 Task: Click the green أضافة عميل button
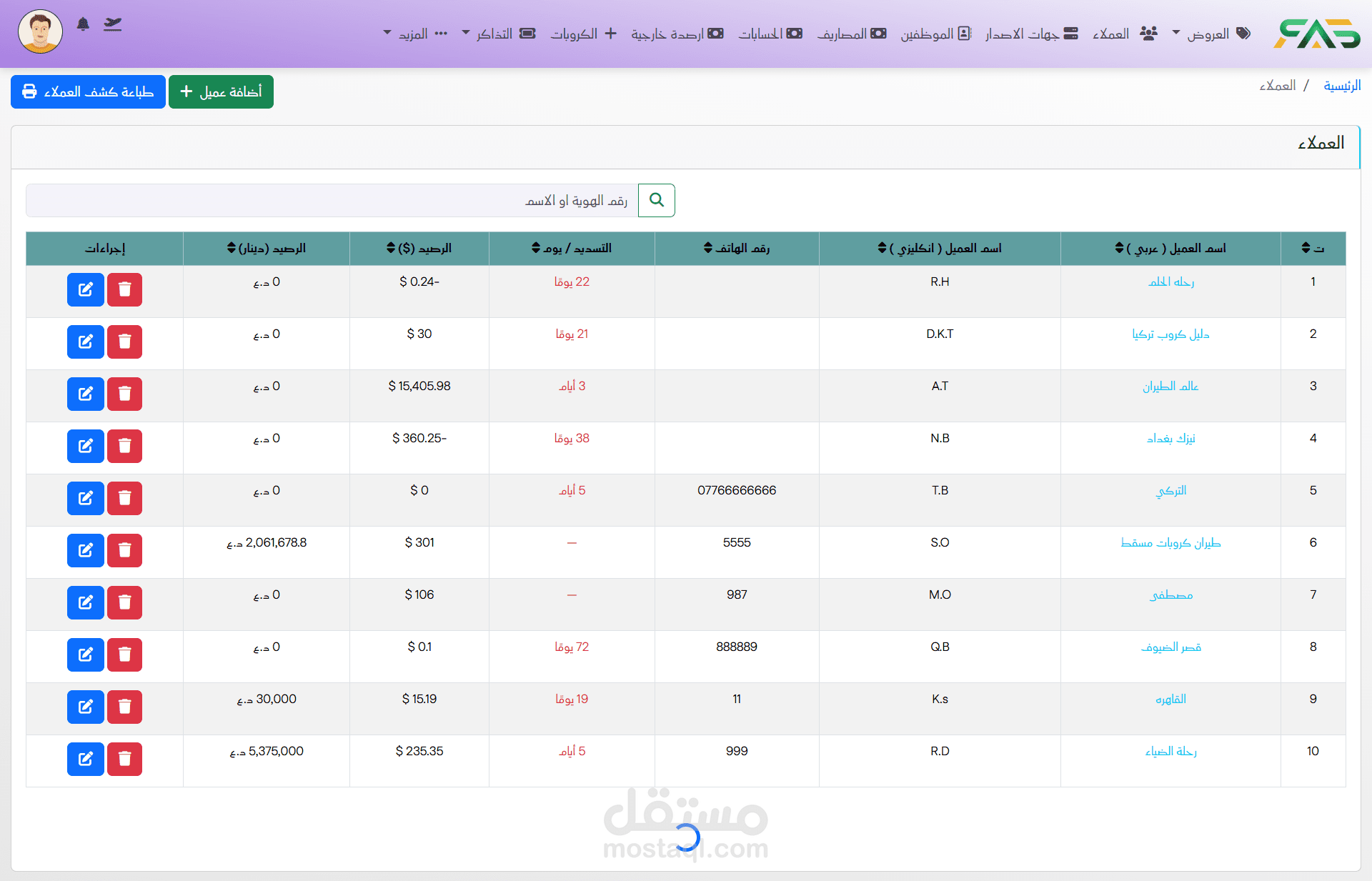coord(221,91)
